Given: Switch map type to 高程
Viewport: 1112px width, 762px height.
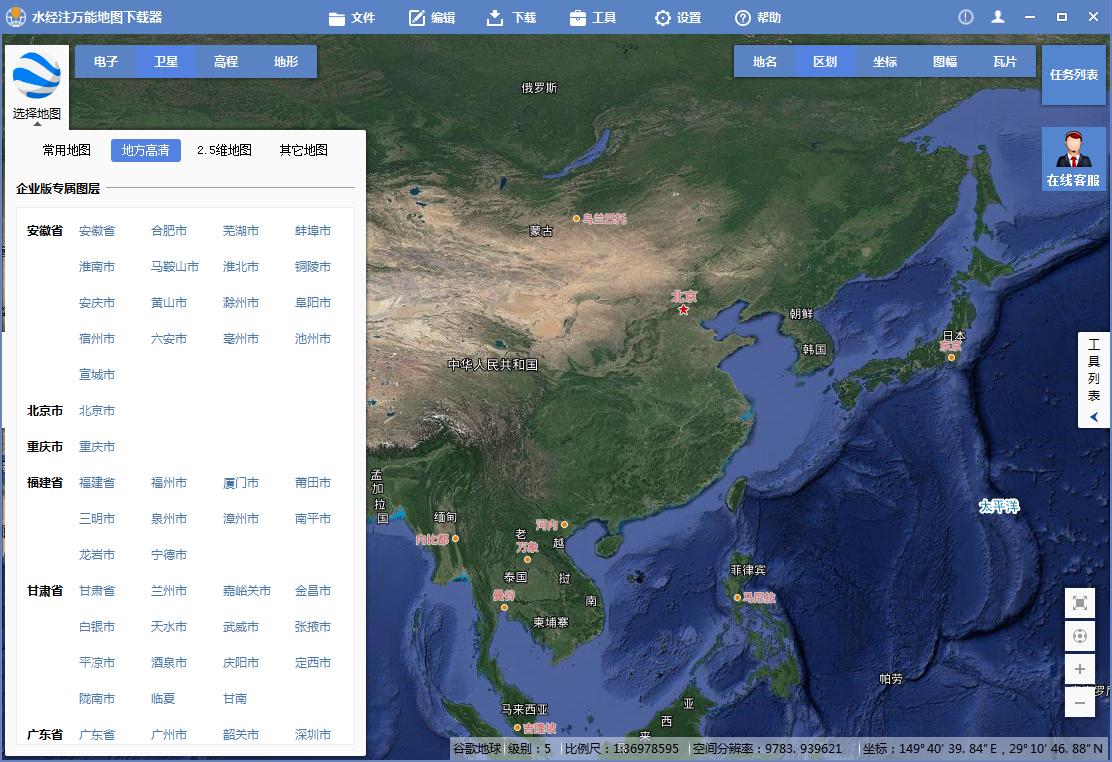Looking at the screenshot, I should pos(226,62).
